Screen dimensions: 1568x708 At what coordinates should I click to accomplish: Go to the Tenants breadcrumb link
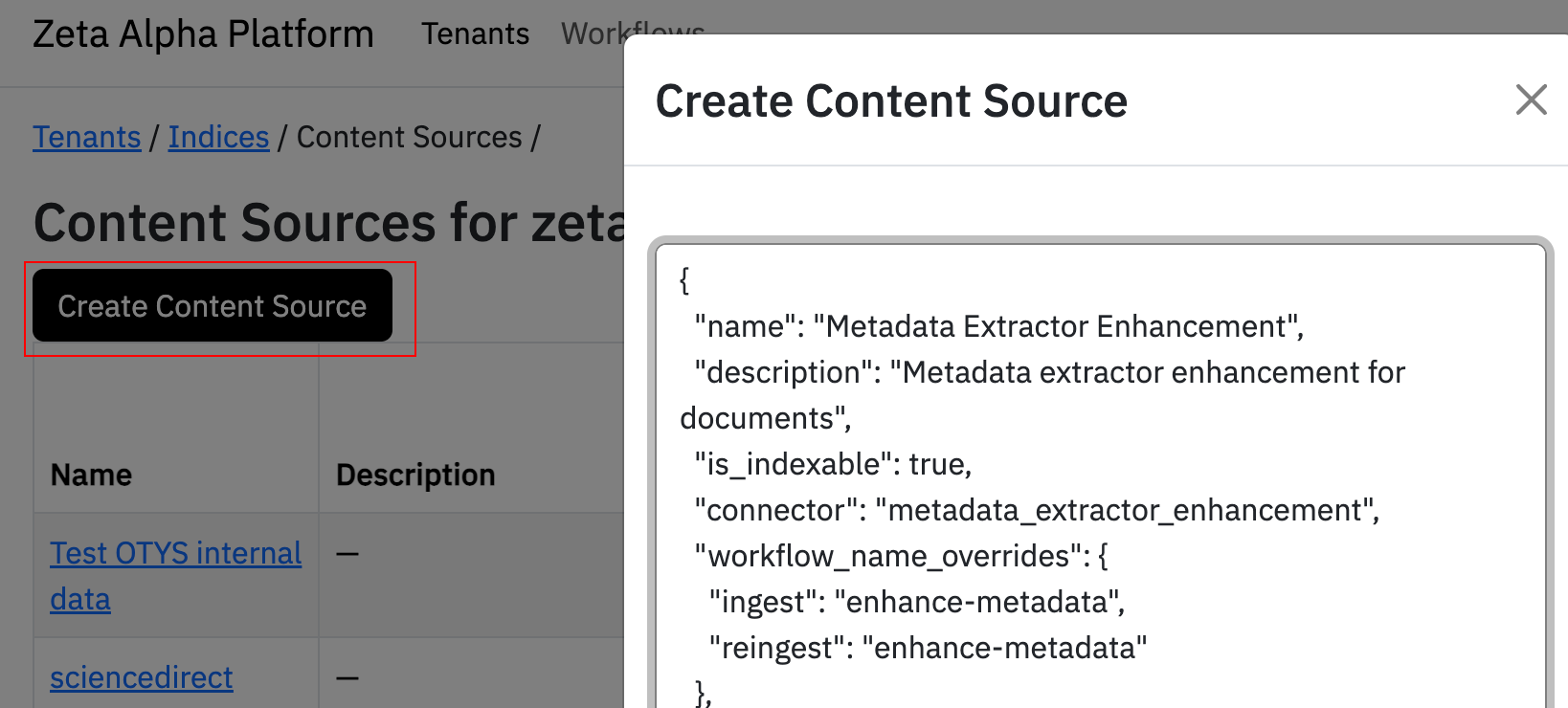click(87, 138)
